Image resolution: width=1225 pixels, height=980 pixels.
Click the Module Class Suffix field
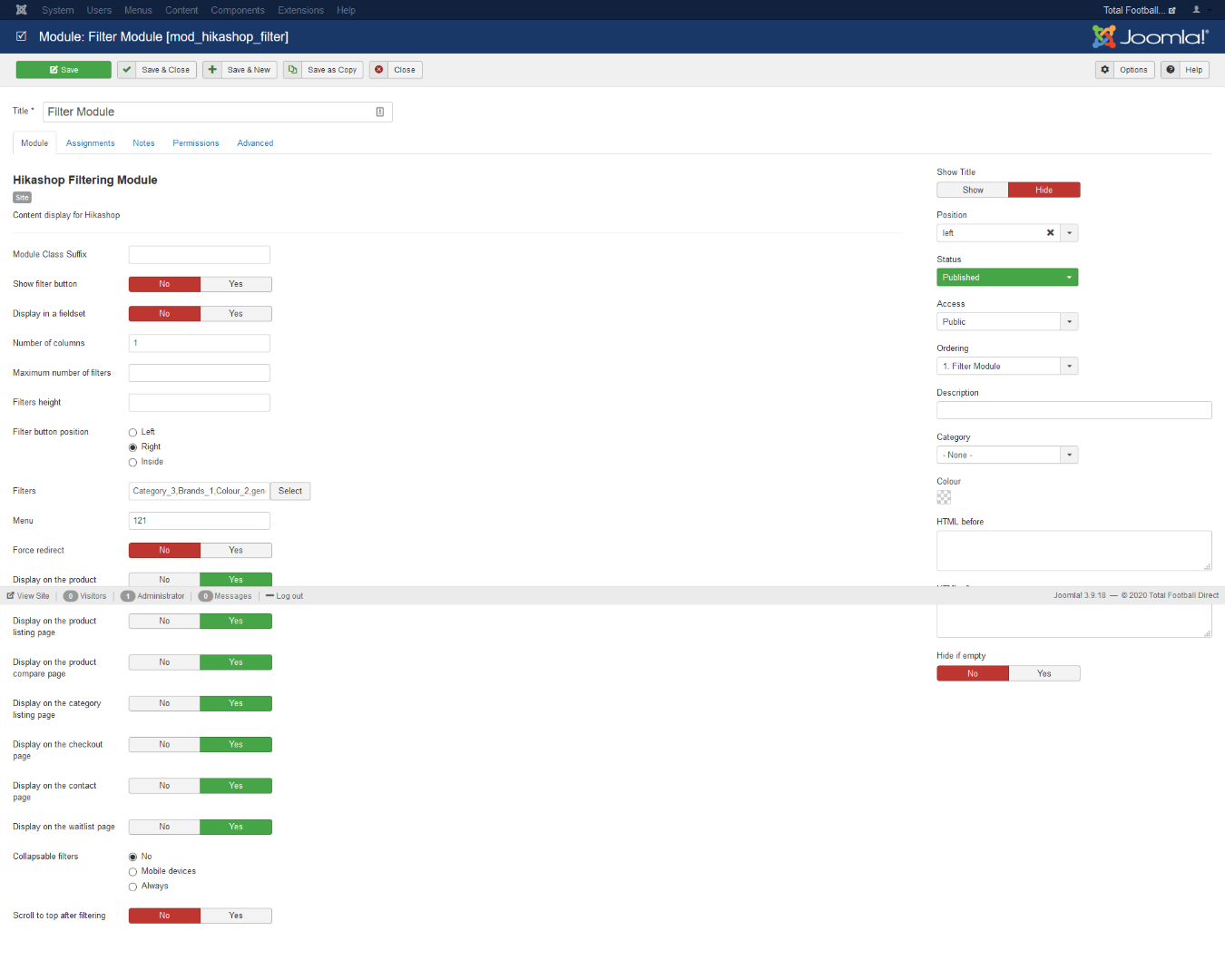coord(200,255)
